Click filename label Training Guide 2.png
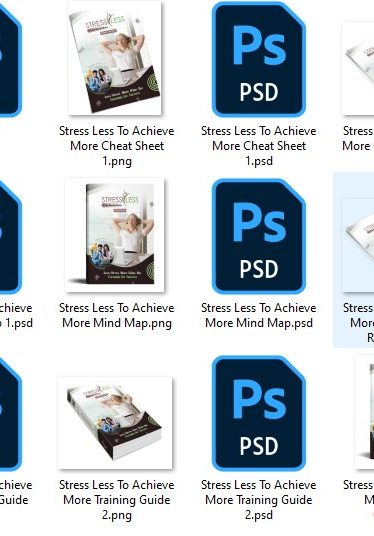Viewport: 374px width, 536px height. point(117,500)
